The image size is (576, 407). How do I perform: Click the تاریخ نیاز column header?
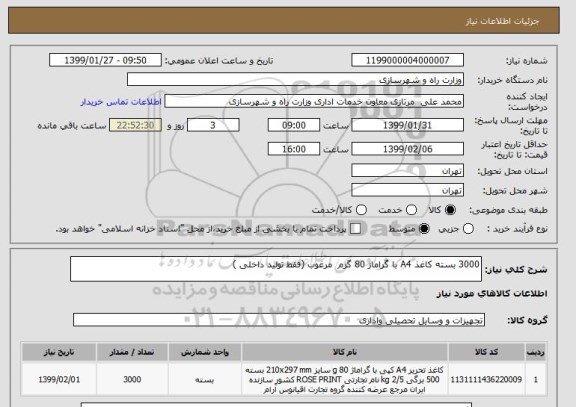(x=59, y=352)
